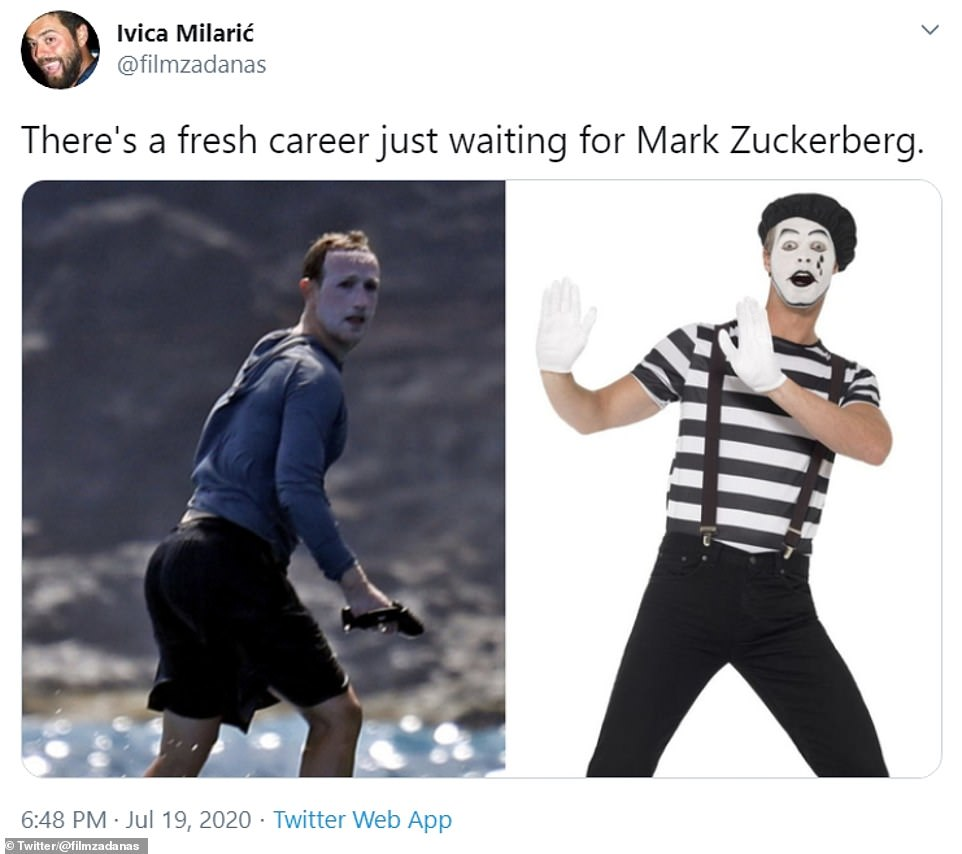
Task: Click the mime's black beret
Action: point(808,224)
